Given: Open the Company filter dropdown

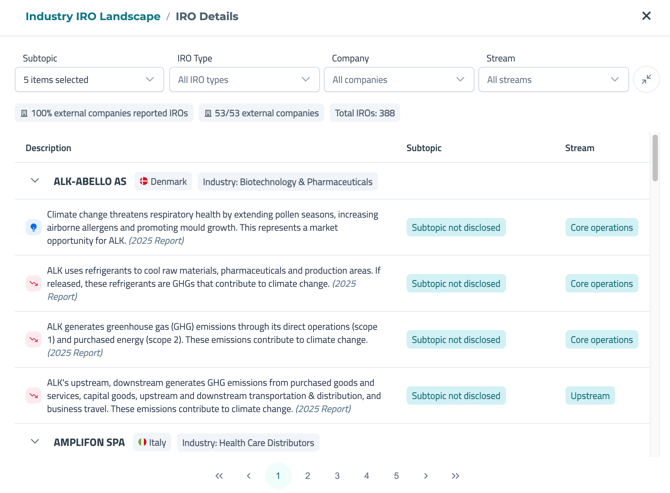Looking at the screenshot, I should click(x=398, y=80).
